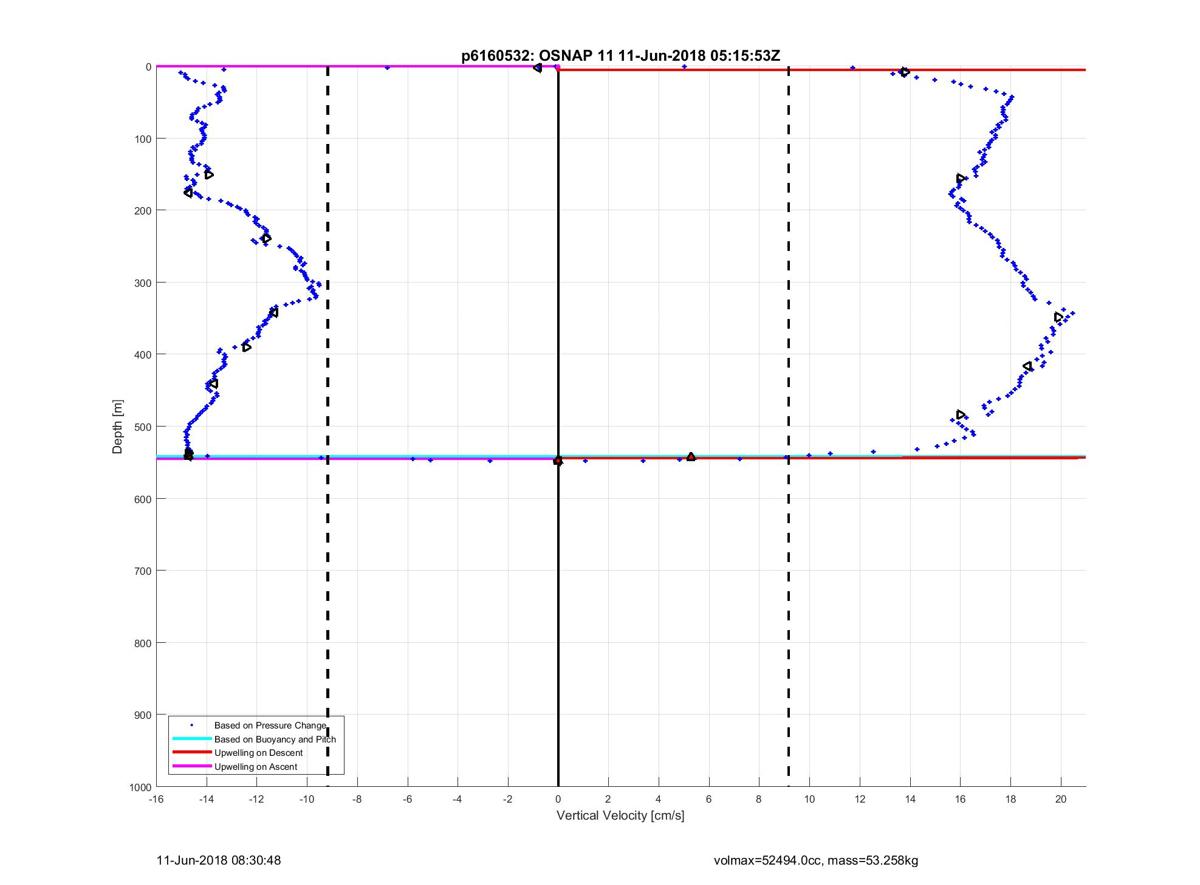Click velocity axis tick label -12
The height and width of the screenshot is (885, 1200).
[x=256, y=799]
